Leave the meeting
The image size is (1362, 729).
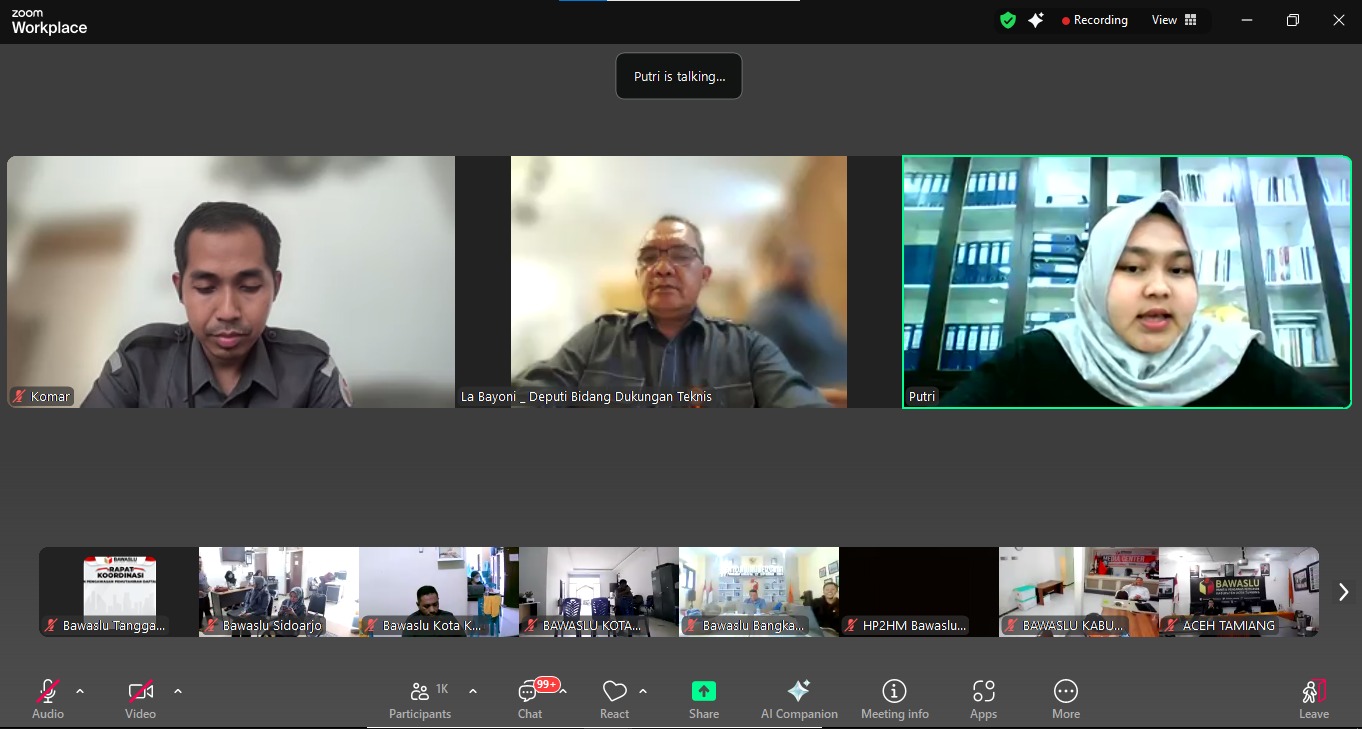[1314, 699]
